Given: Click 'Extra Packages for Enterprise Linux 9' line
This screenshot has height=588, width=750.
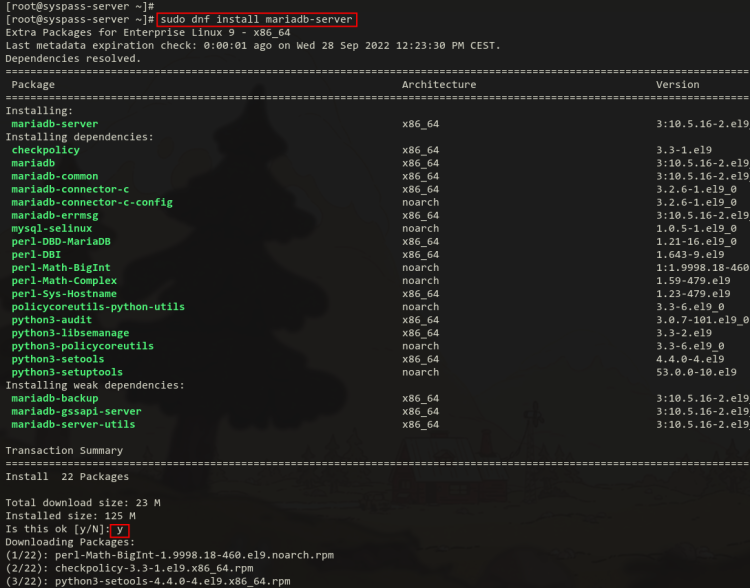Looking at the screenshot, I should 148,33.
